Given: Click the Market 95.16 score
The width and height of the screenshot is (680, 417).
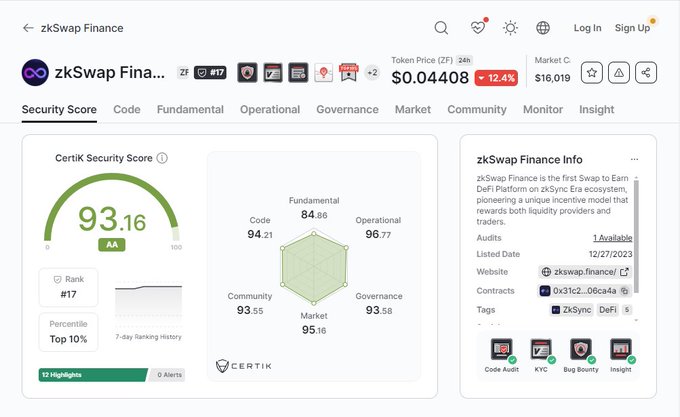Looking at the screenshot, I should [x=314, y=323].
